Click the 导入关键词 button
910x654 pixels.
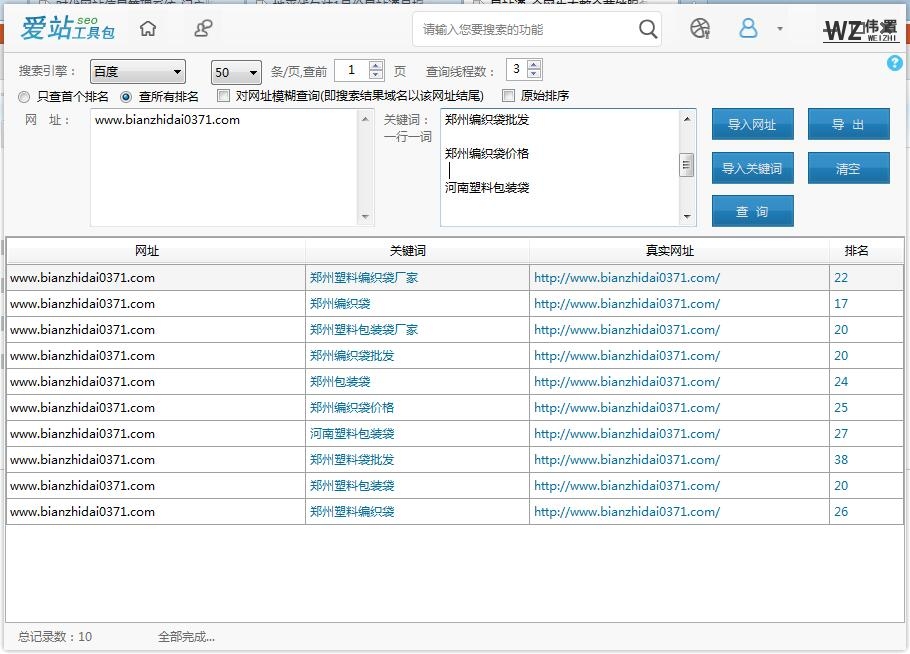752,168
